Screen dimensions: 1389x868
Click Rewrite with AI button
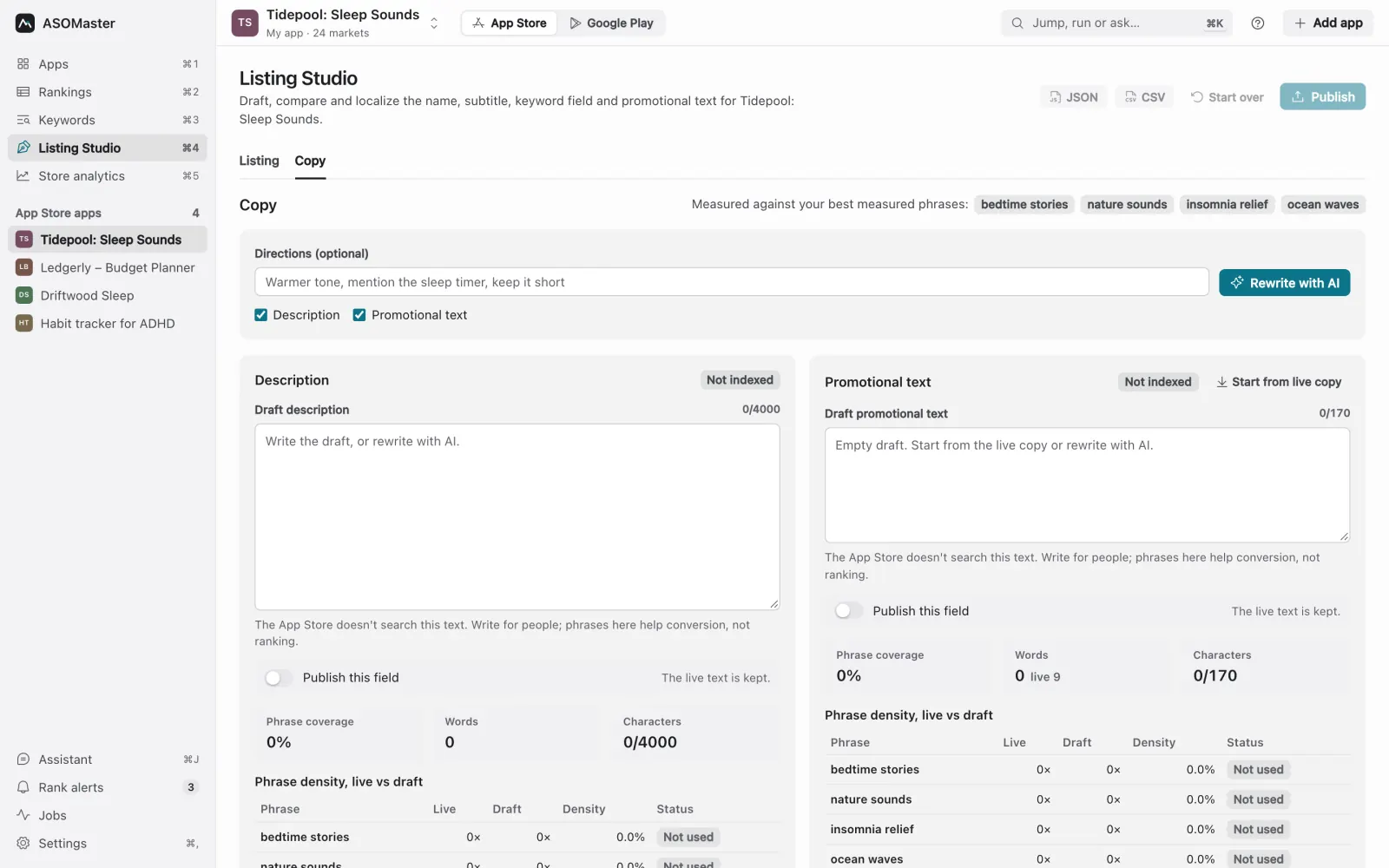[x=1284, y=283]
